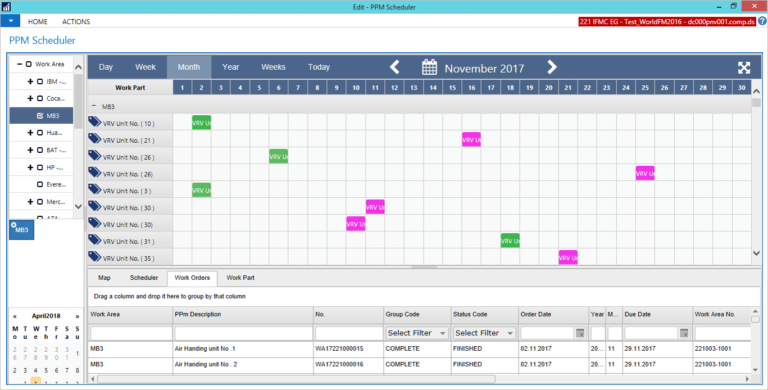Image resolution: width=768 pixels, height=390 pixels.
Task: Check the Hua... work area checkbox
Action: pyautogui.click(x=40, y=133)
